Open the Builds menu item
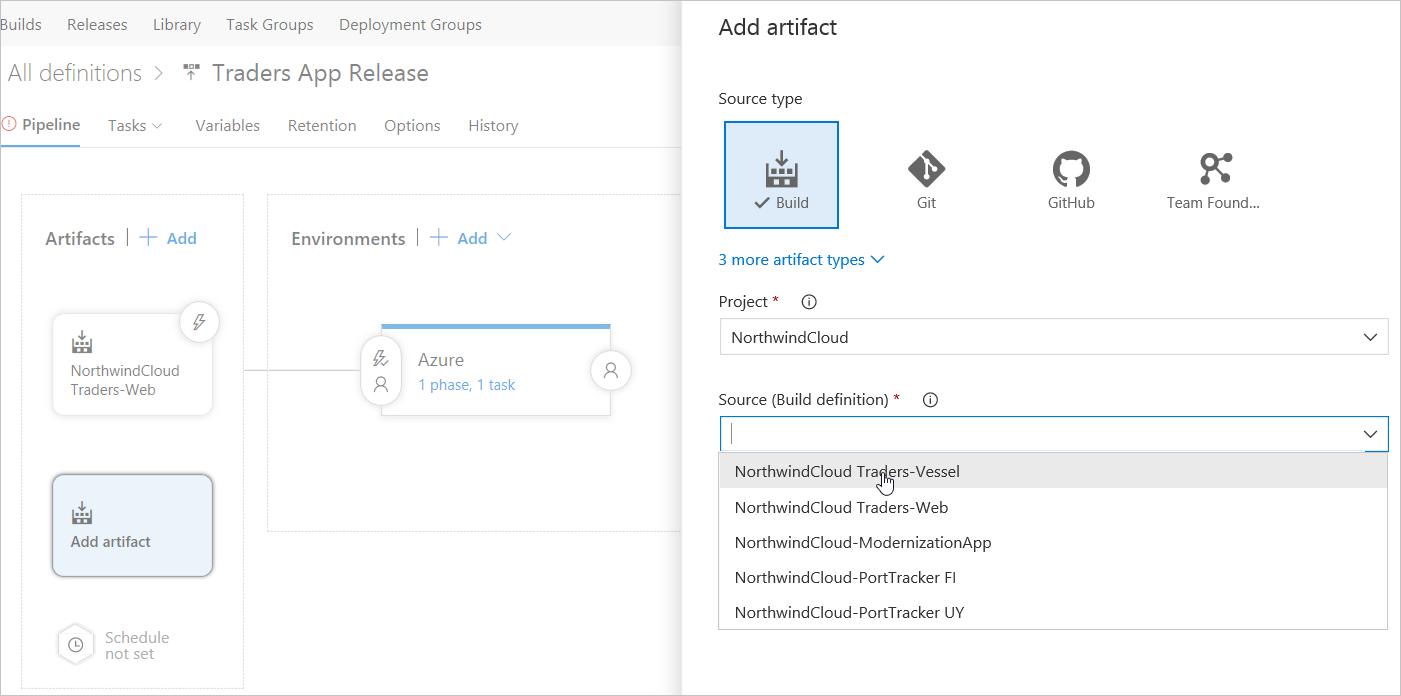1401x696 pixels. point(21,25)
